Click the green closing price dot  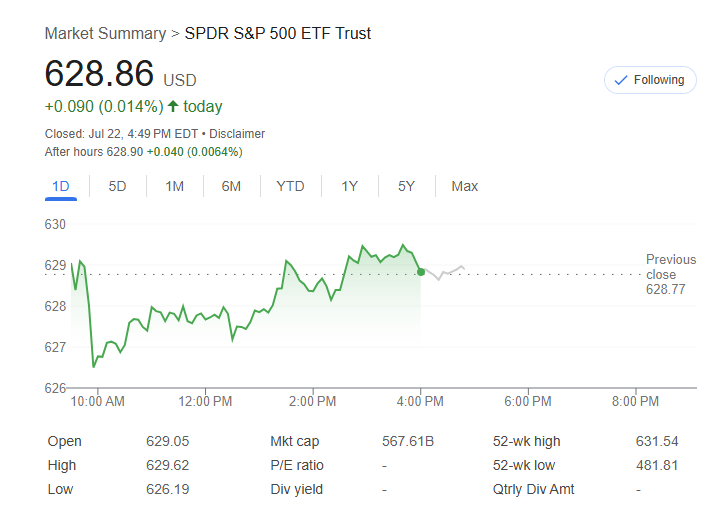pos(421,272)
